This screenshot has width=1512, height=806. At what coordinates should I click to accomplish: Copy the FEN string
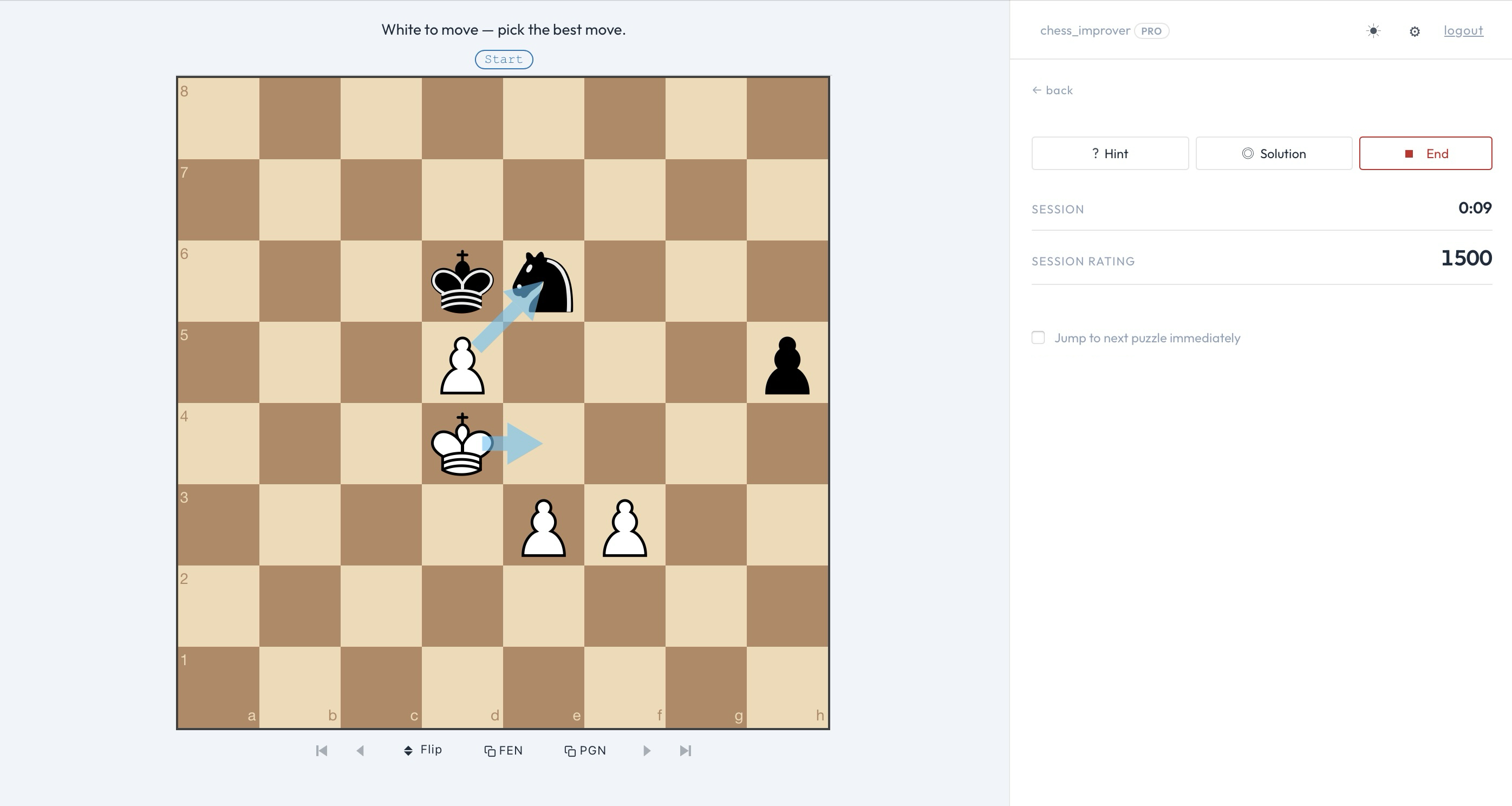504,751
